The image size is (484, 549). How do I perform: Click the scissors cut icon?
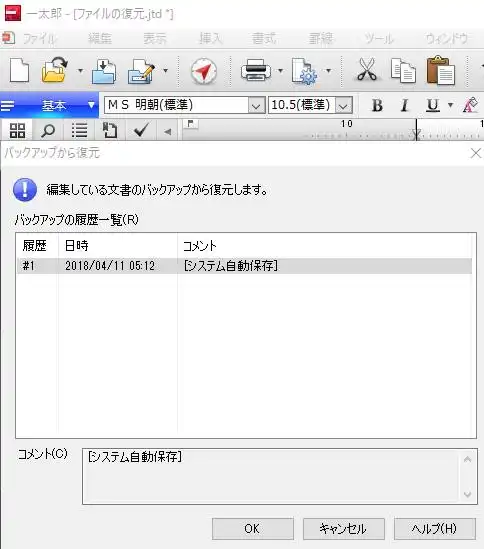(366, 70)
